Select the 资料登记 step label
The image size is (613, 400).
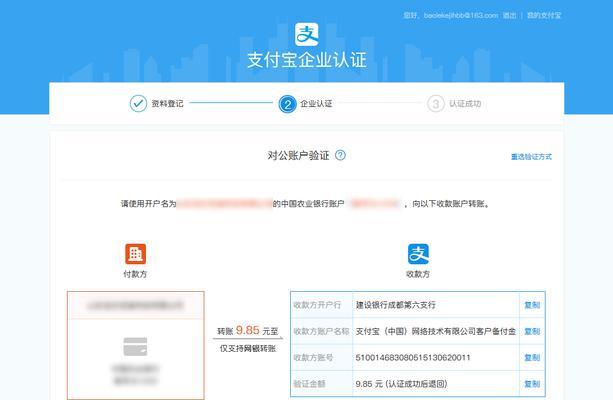coord(167,104)
